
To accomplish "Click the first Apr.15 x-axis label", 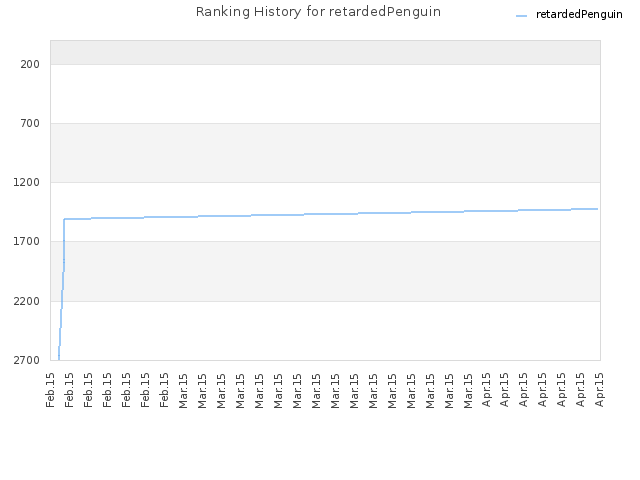I will pyautogui.click(x=486, y=390).
